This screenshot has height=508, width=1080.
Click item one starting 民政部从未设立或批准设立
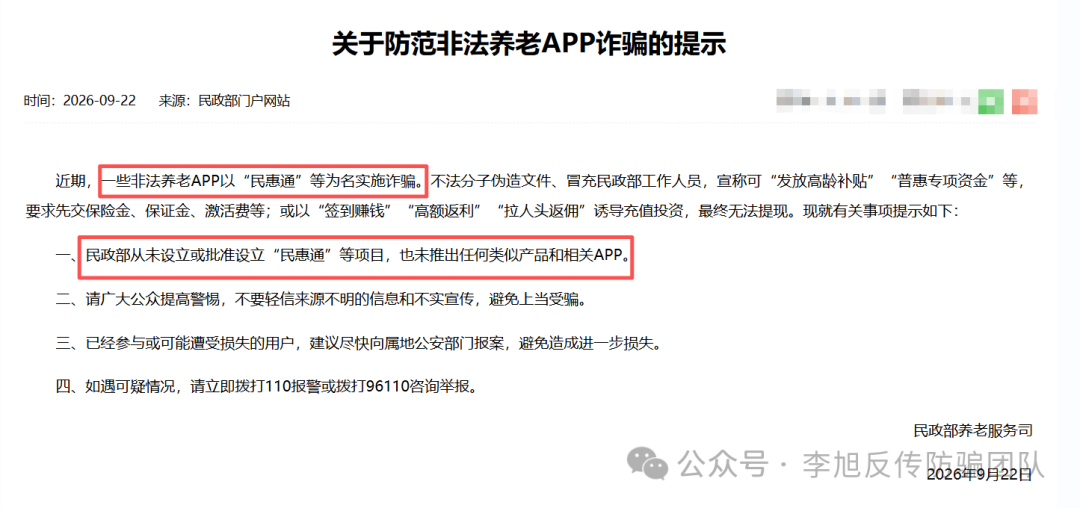click(x=357, y=257)
